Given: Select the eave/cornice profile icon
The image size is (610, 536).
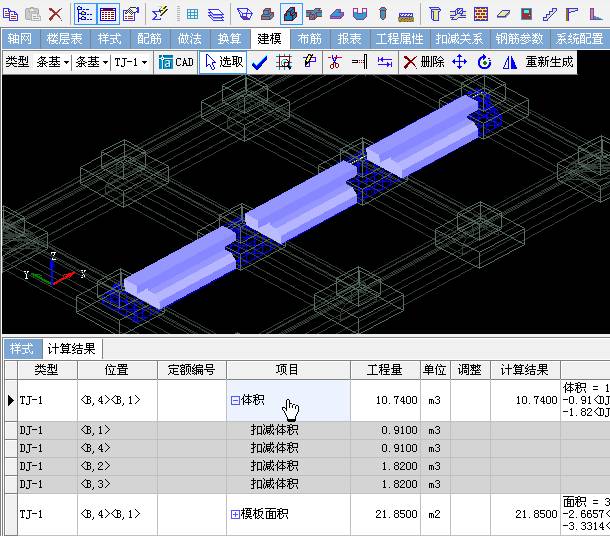Looking at the screenshot, I should (x=572, y=14).
